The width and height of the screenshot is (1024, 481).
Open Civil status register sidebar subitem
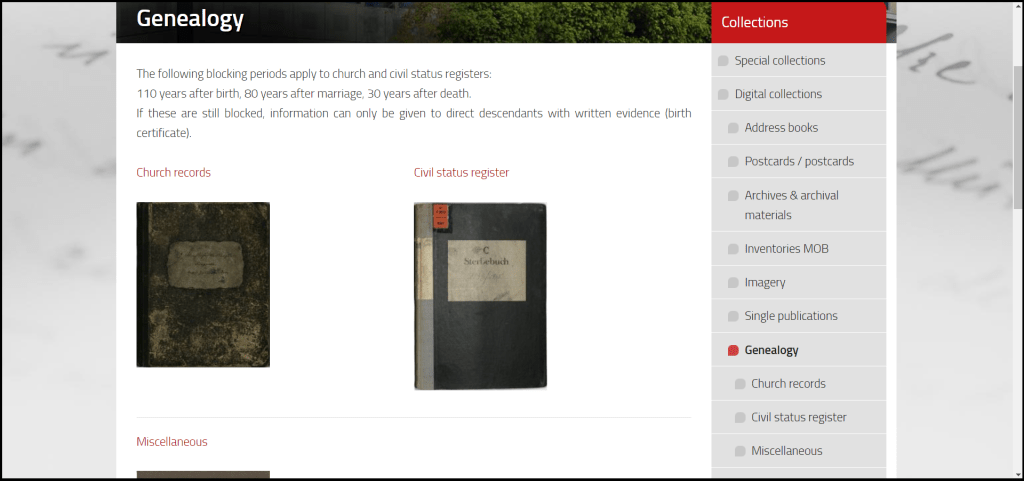pos(799,417)
